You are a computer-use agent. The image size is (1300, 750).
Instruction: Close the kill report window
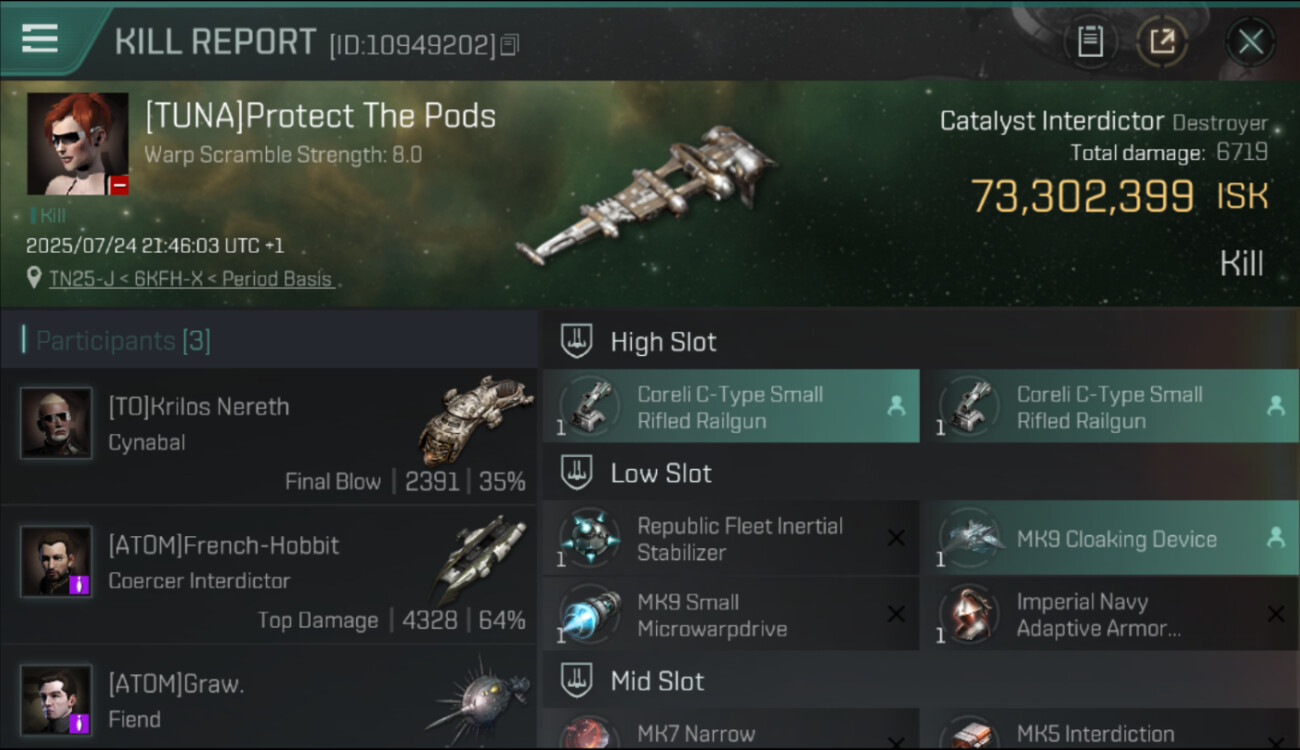[x=1250, y=42]
